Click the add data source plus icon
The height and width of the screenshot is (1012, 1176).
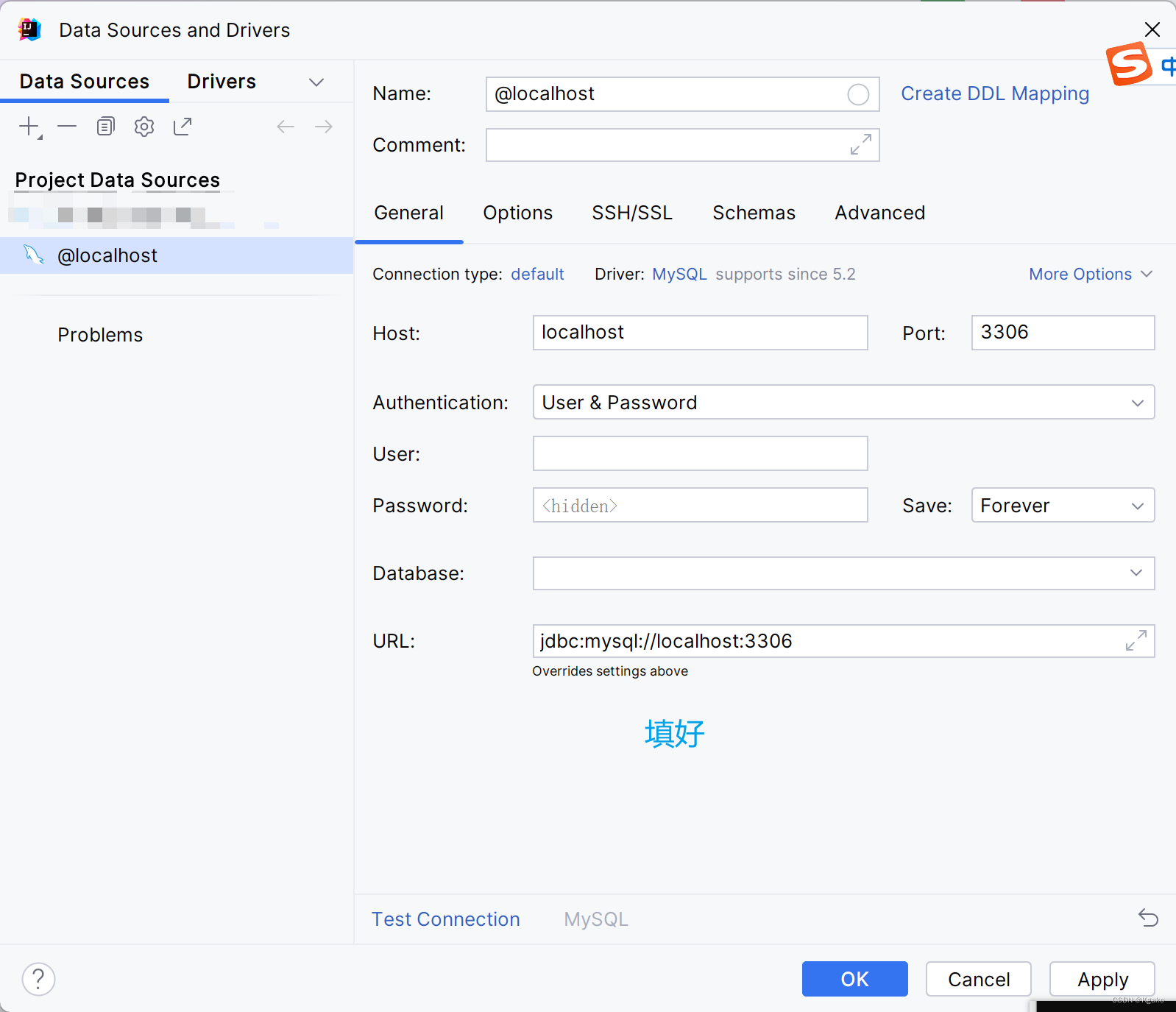29,127
